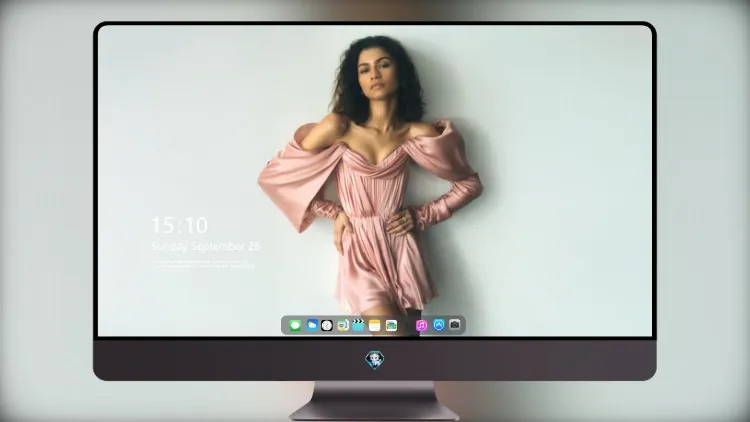Open the Weather app in the dock
Screen dimensions: 750x422
pyautogui.click(x=312, y=325)
